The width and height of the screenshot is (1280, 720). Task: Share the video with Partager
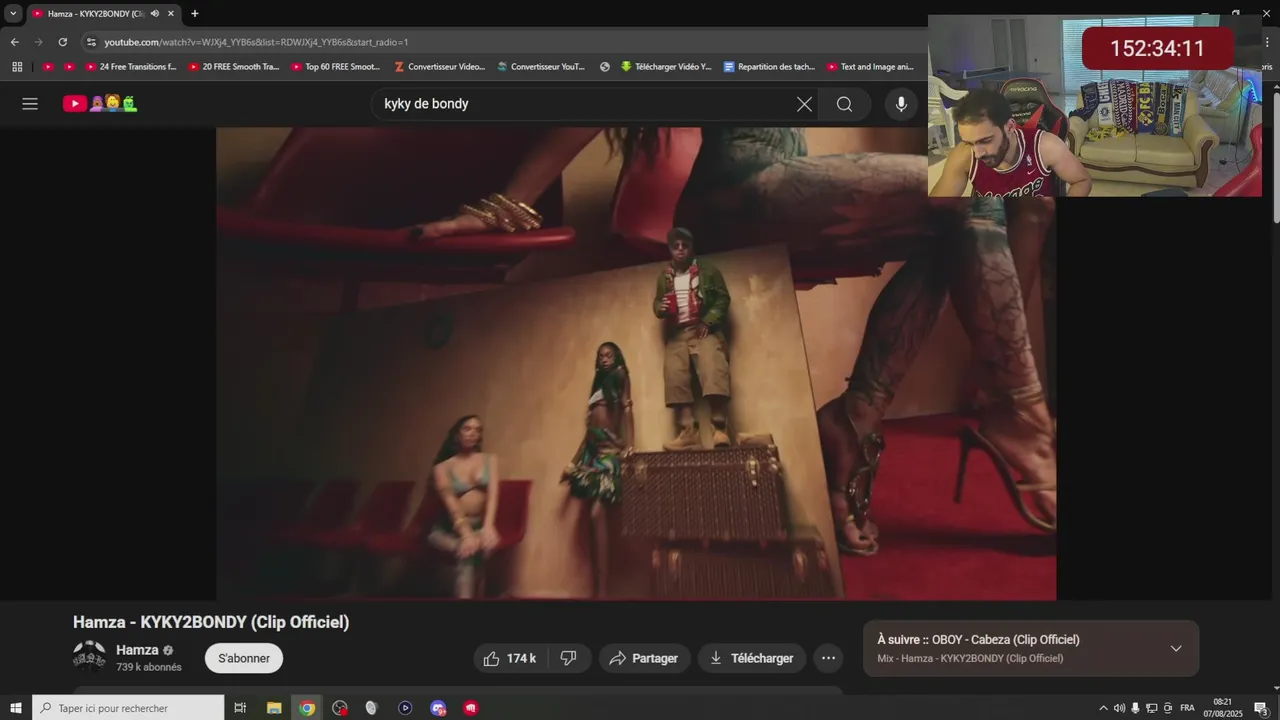[x=644, y=658]
